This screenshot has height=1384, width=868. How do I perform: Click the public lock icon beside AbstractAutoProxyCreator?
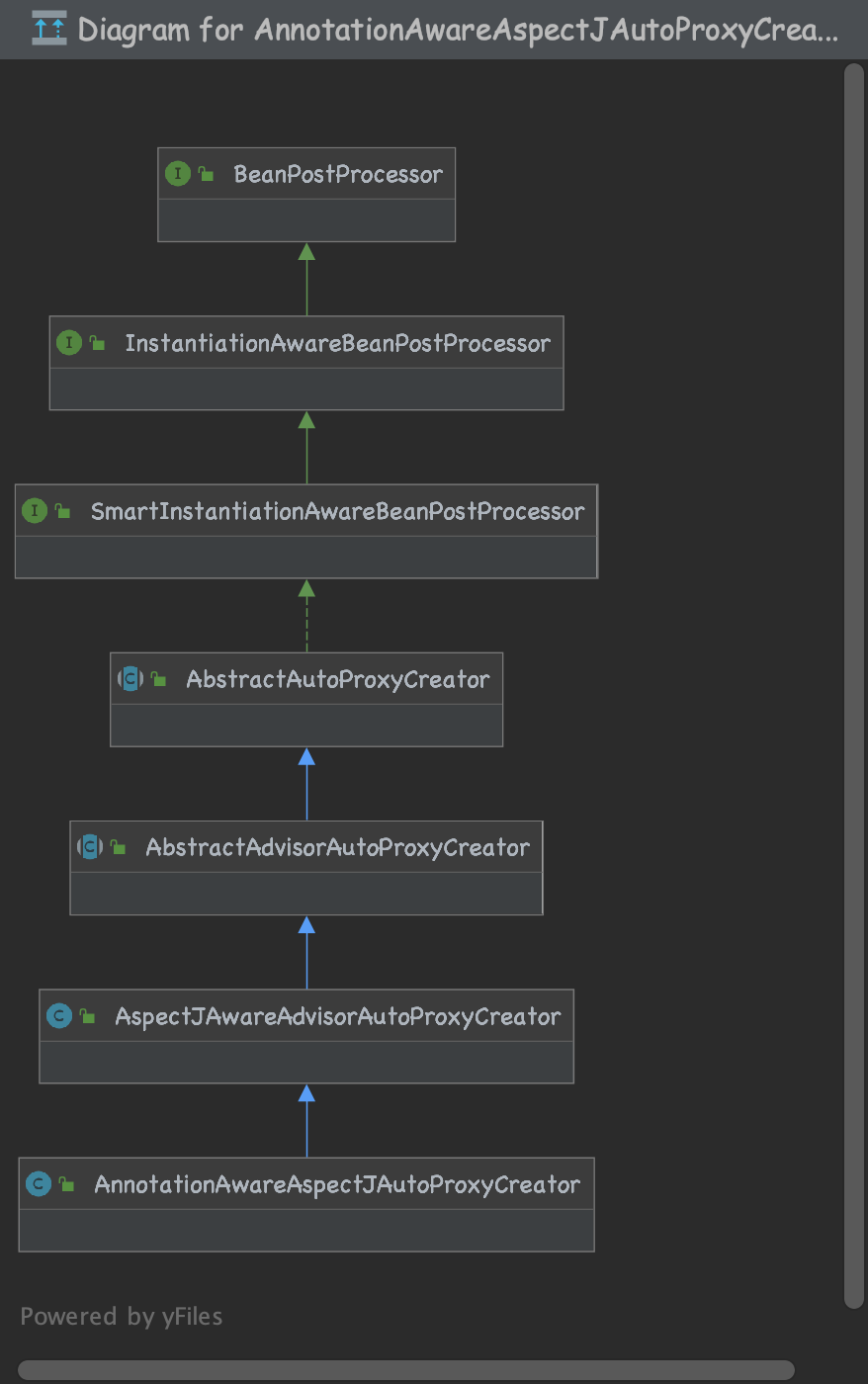158,680
